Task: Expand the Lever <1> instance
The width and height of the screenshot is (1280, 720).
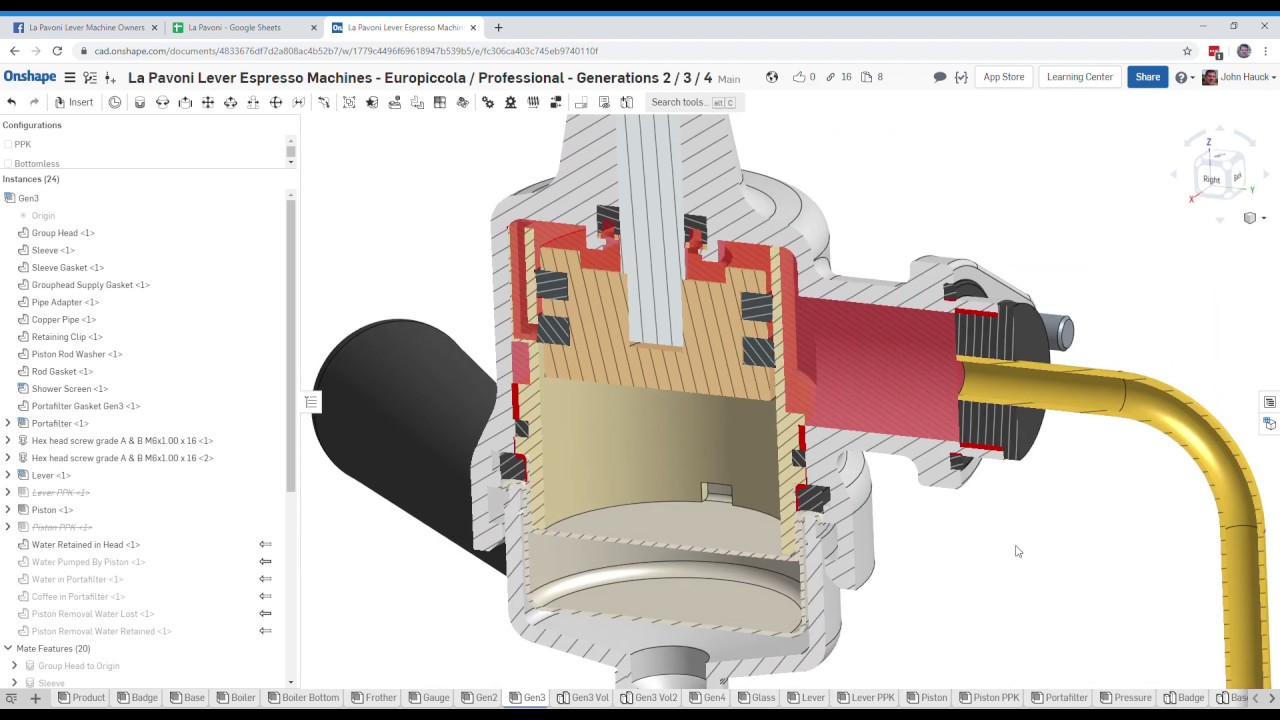Action: pos(8,475)
